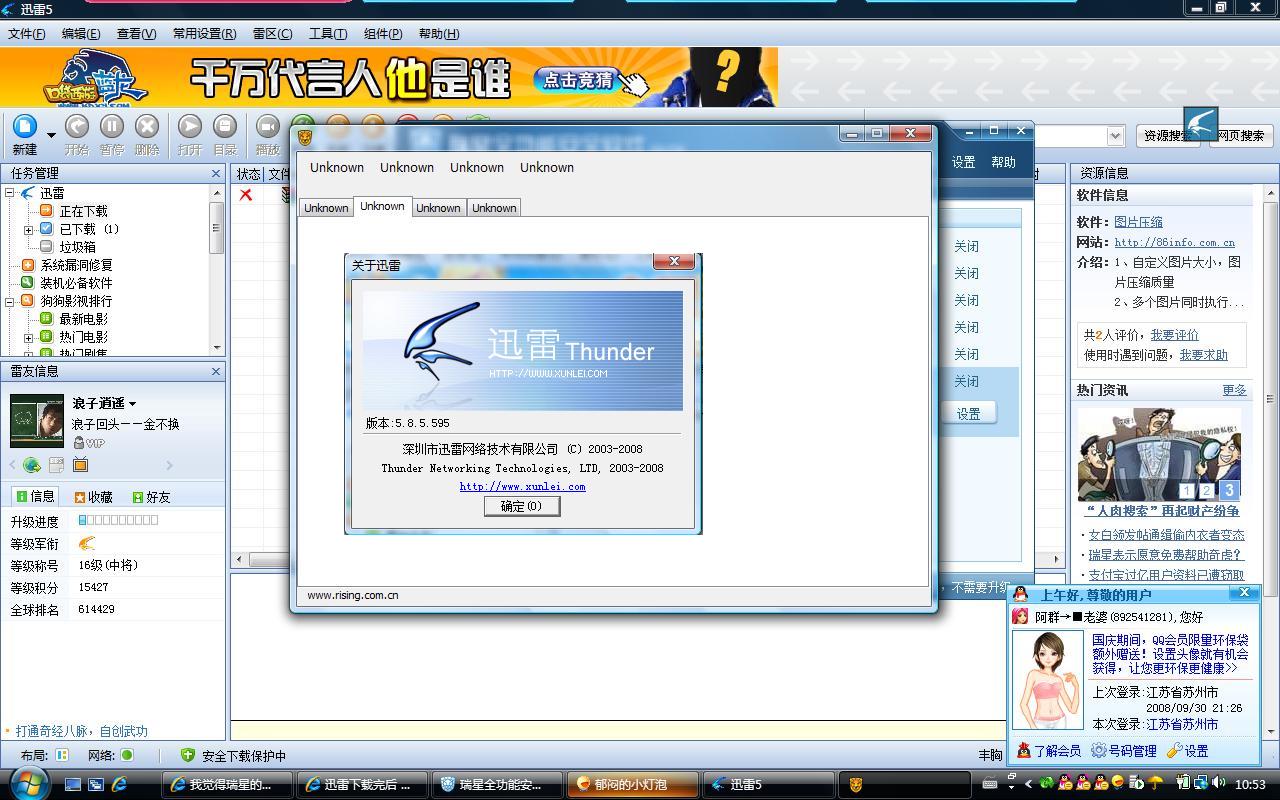This screenshot has height=800, width=1280.
Task: Open the 工具(T) menu
Action: point(327,33)
